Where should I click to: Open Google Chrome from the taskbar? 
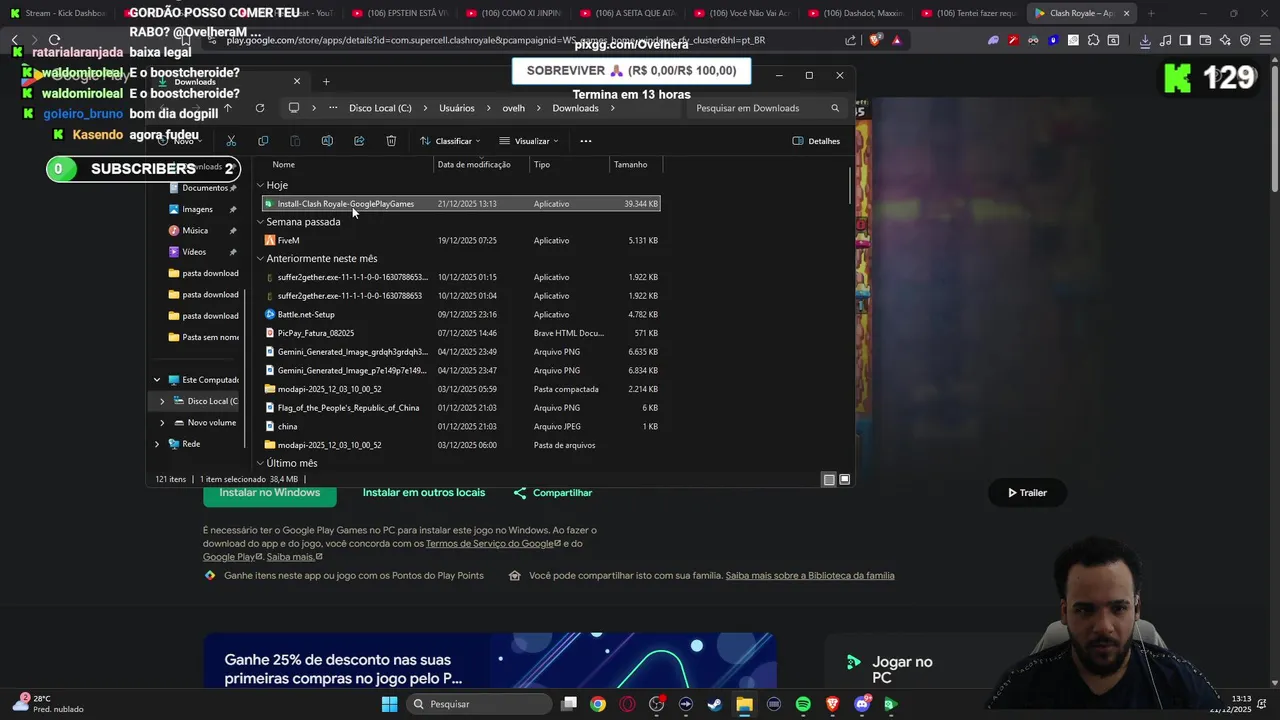pos(598,704)
